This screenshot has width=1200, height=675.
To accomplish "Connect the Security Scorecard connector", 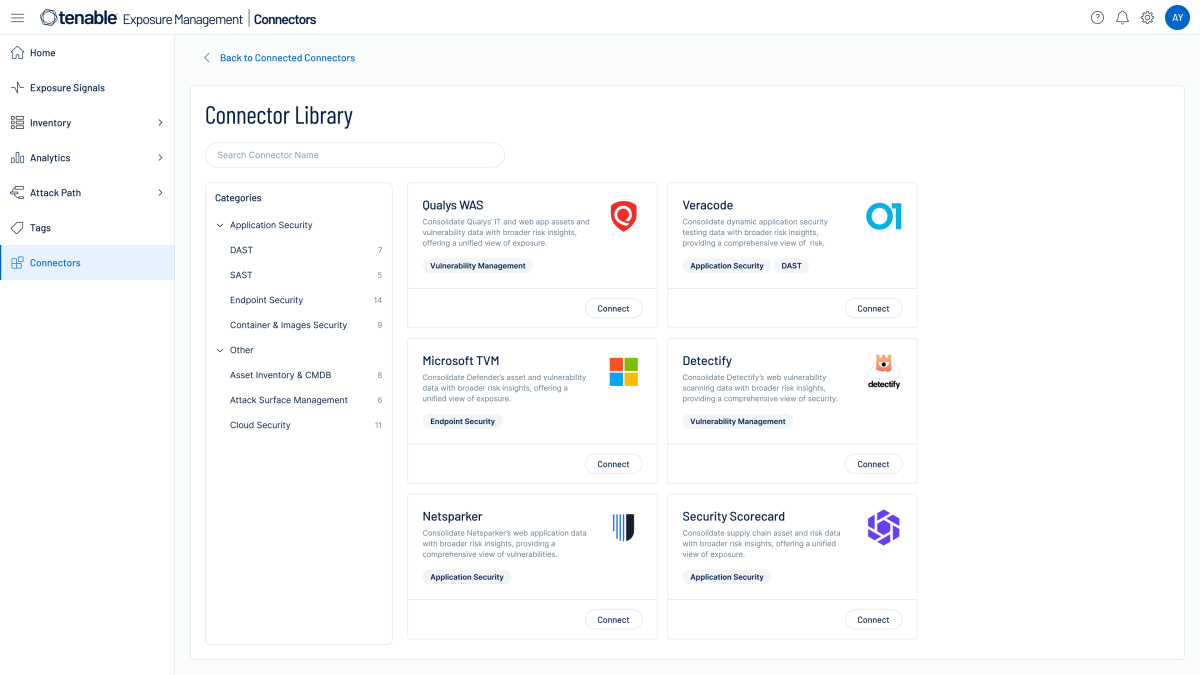I will [873, 620].
